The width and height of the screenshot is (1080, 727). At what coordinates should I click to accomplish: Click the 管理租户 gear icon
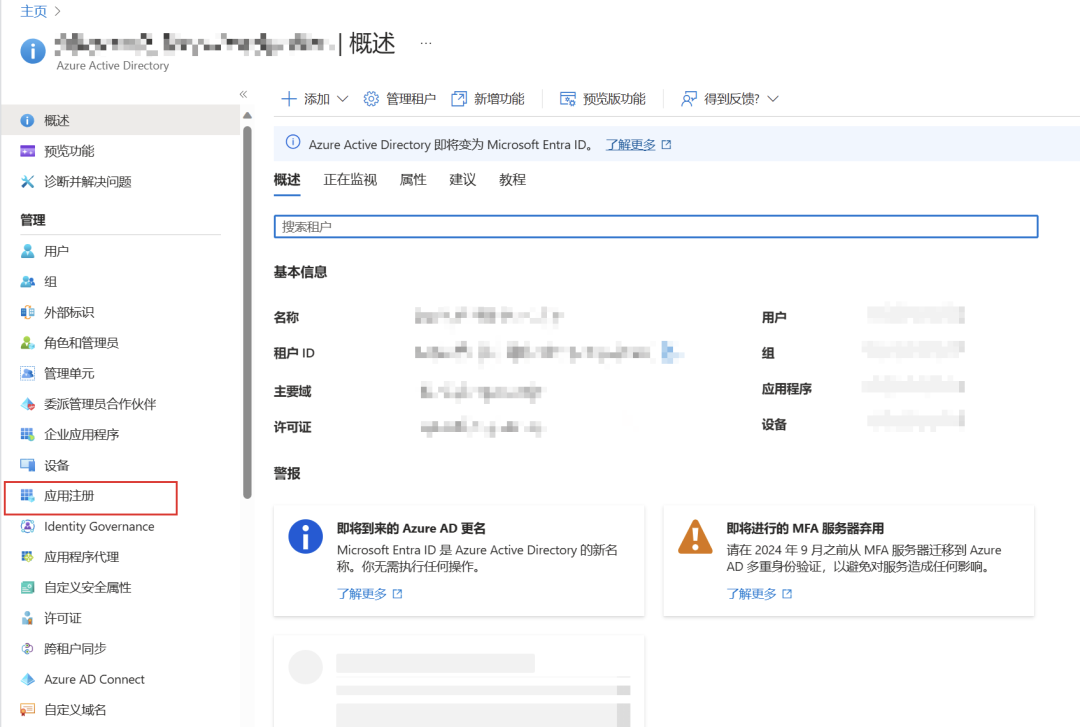371,99
